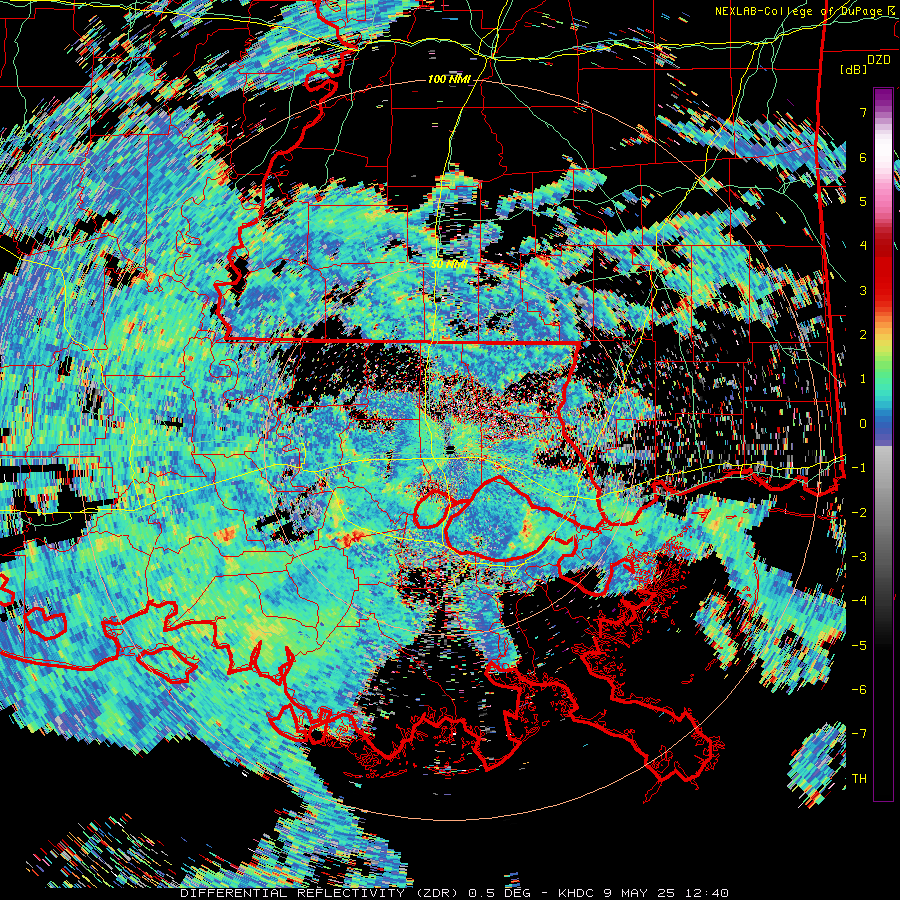Click the -3 value on the scale
Screen dimensions: 900x900
(859, 557)
